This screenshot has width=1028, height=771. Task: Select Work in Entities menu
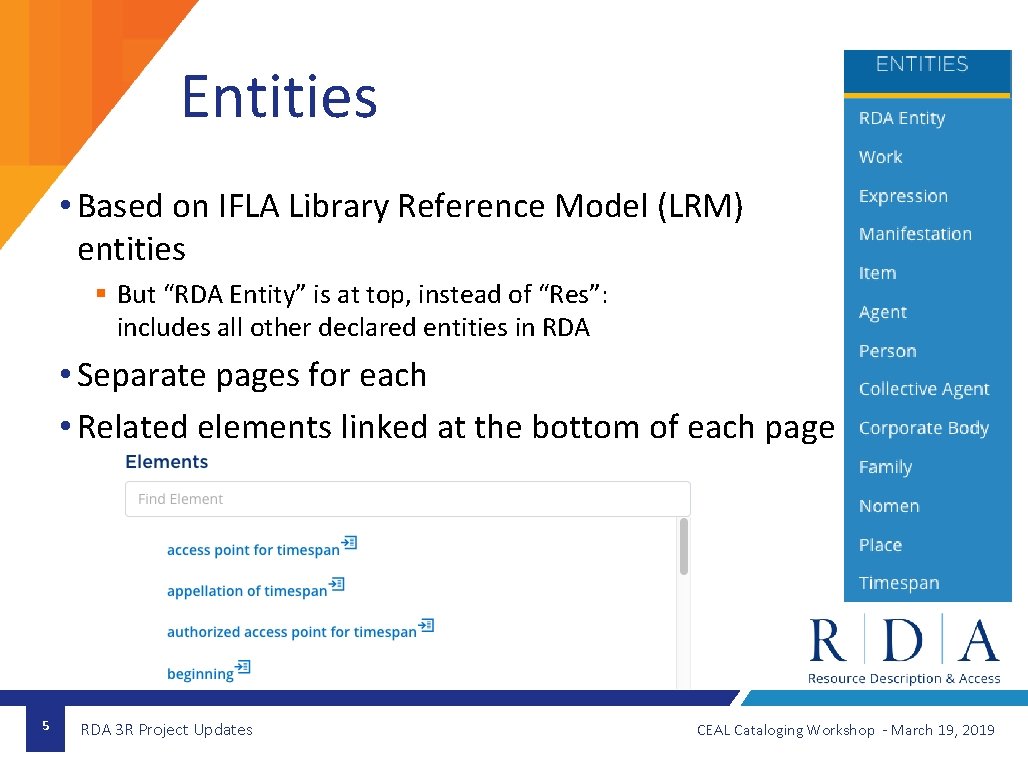point(880,157)
